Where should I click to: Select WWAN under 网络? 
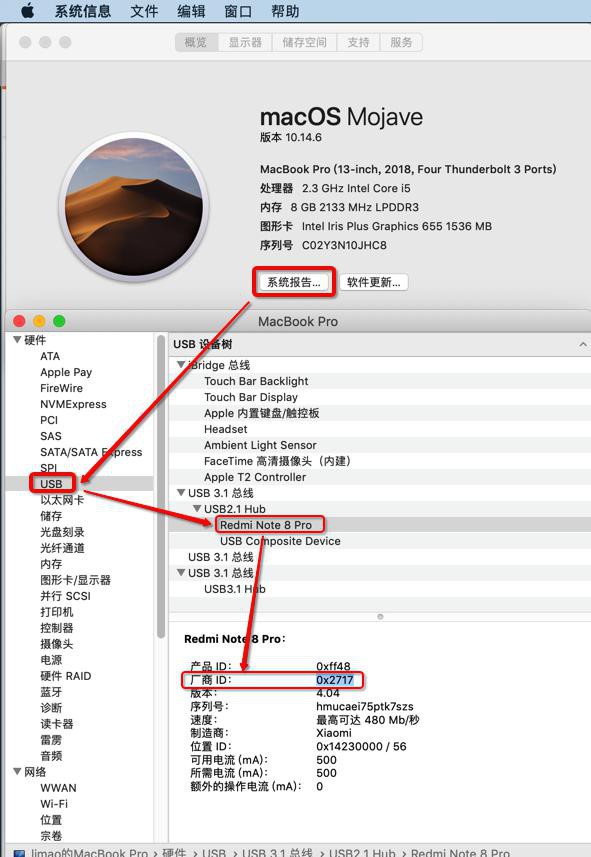(58, 788)
